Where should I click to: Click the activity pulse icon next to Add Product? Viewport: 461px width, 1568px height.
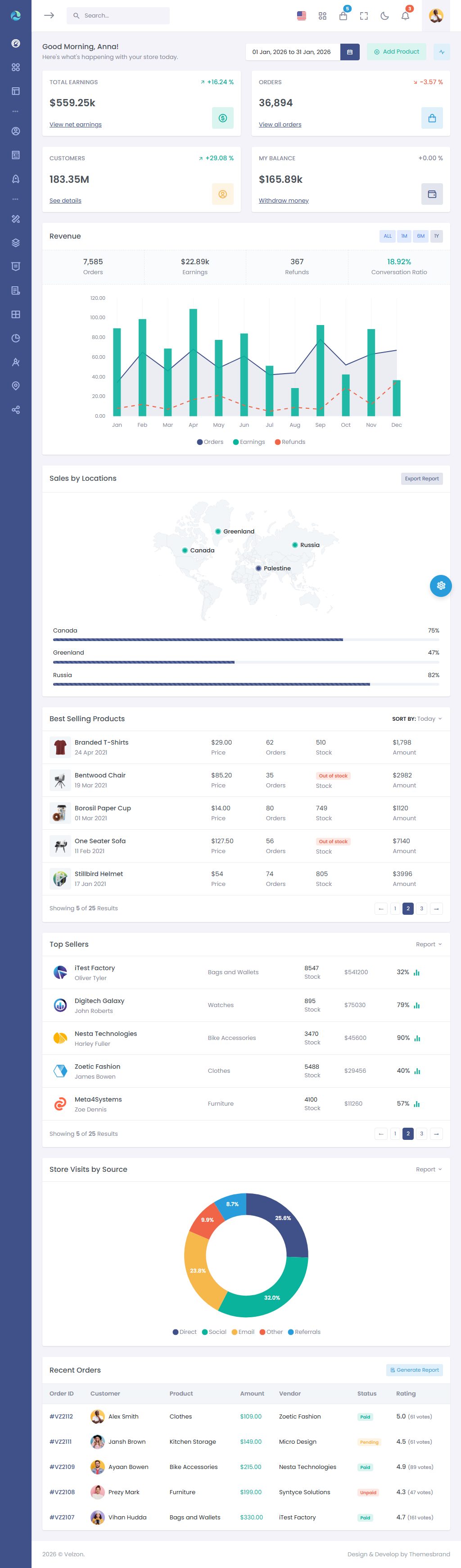point(442,52)
